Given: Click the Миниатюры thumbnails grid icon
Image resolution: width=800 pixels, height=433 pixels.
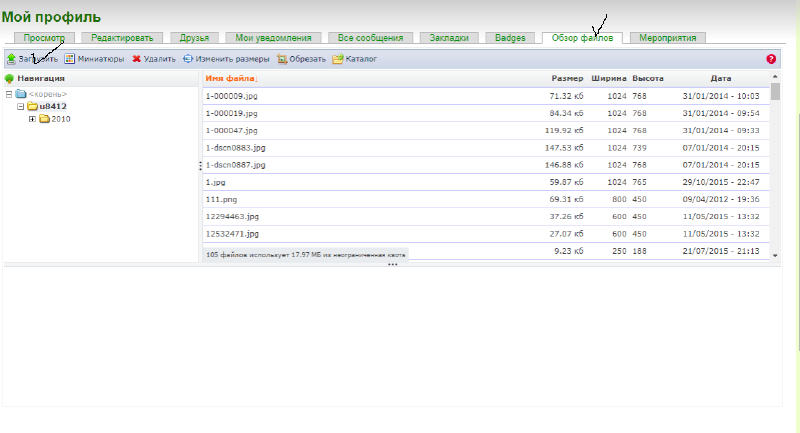Looking at the screenshot, I should (69, 59).
